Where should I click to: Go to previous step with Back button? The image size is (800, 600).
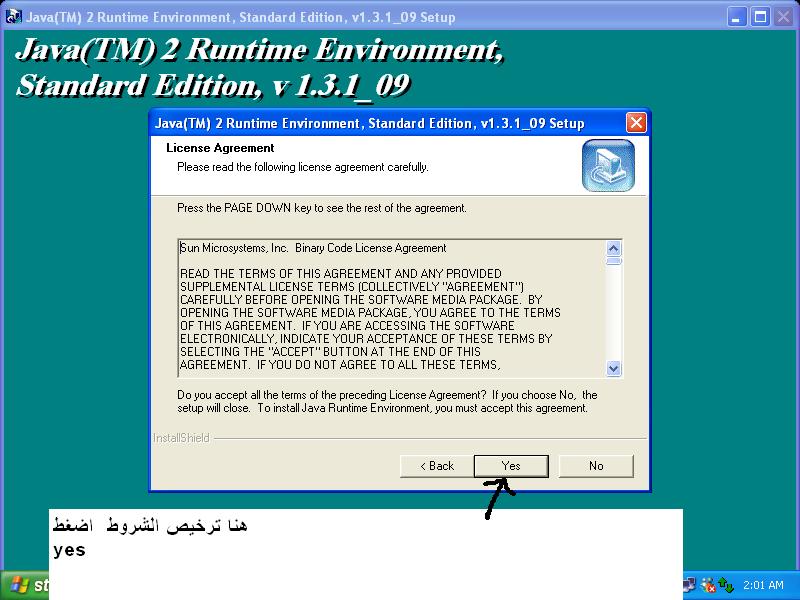coord(437,466)
